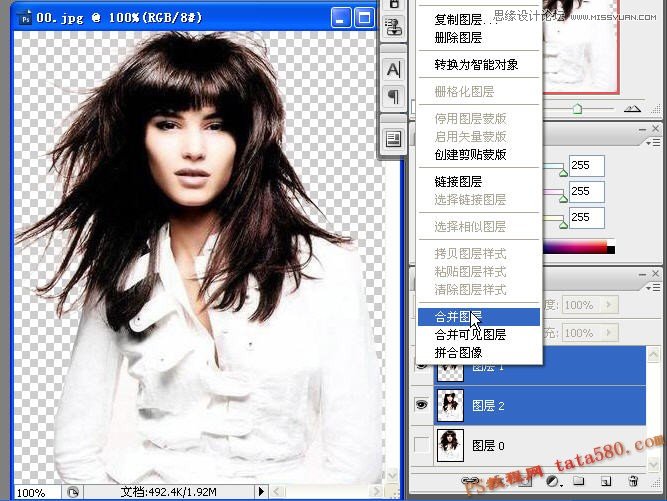Choose 转换为智能对象 menu entry
Screen dimensions: 667x501
click(476, 65)
